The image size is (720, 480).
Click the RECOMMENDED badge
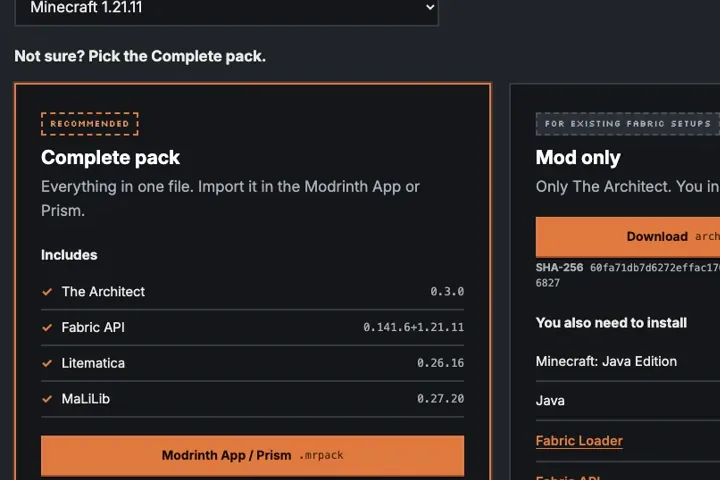(90, 124)
